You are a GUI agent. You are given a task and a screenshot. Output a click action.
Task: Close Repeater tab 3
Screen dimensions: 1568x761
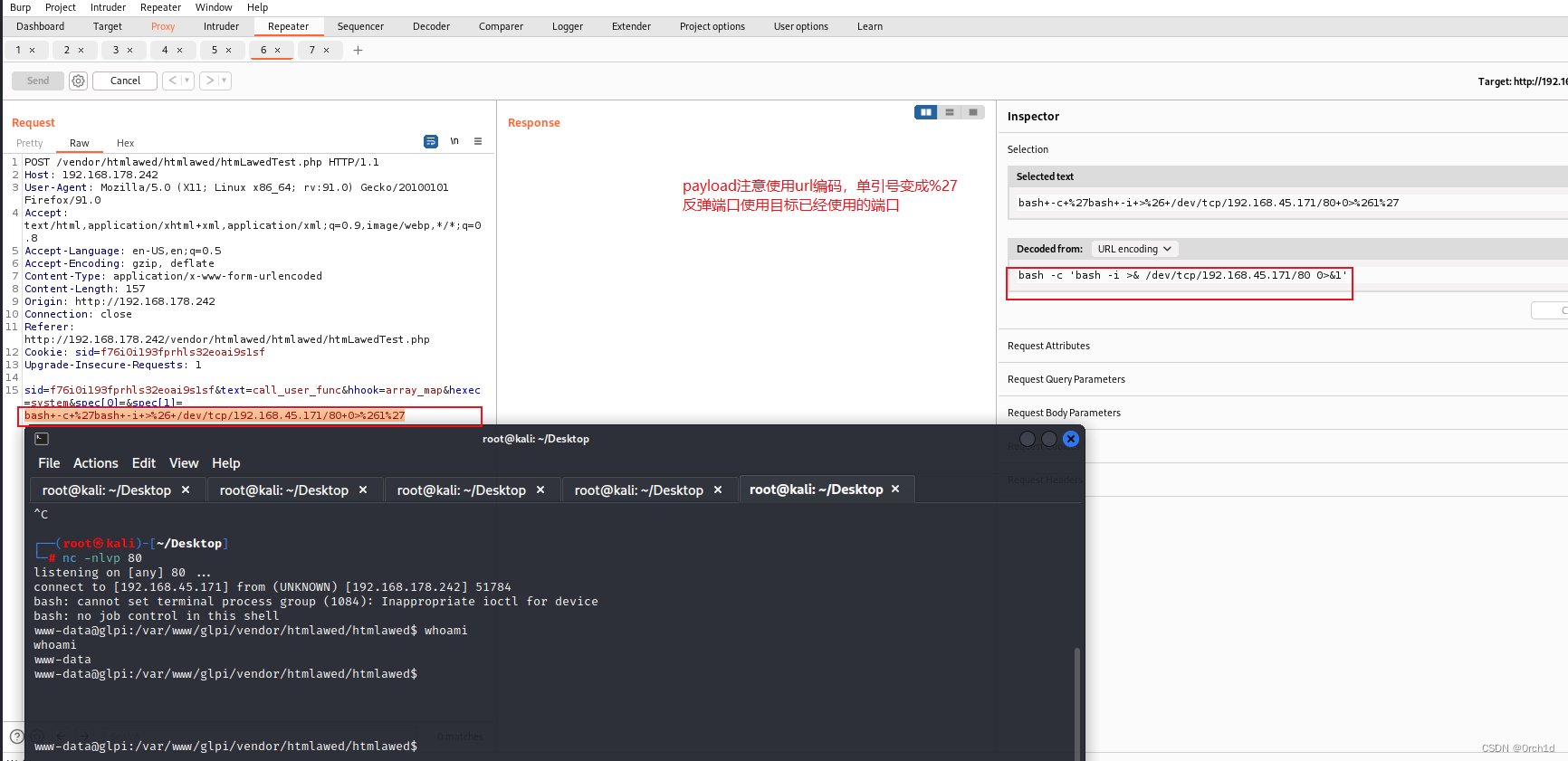pos(129,51)
